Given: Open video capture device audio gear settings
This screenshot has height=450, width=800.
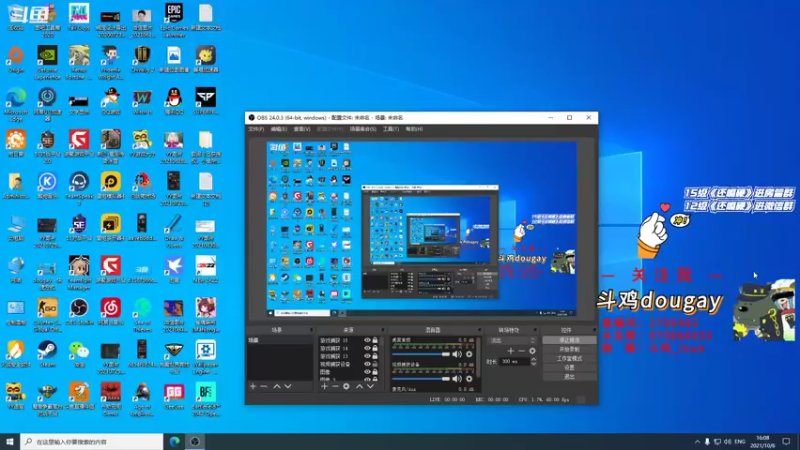Looking at the screenshot, I should (x=469, y=379).
